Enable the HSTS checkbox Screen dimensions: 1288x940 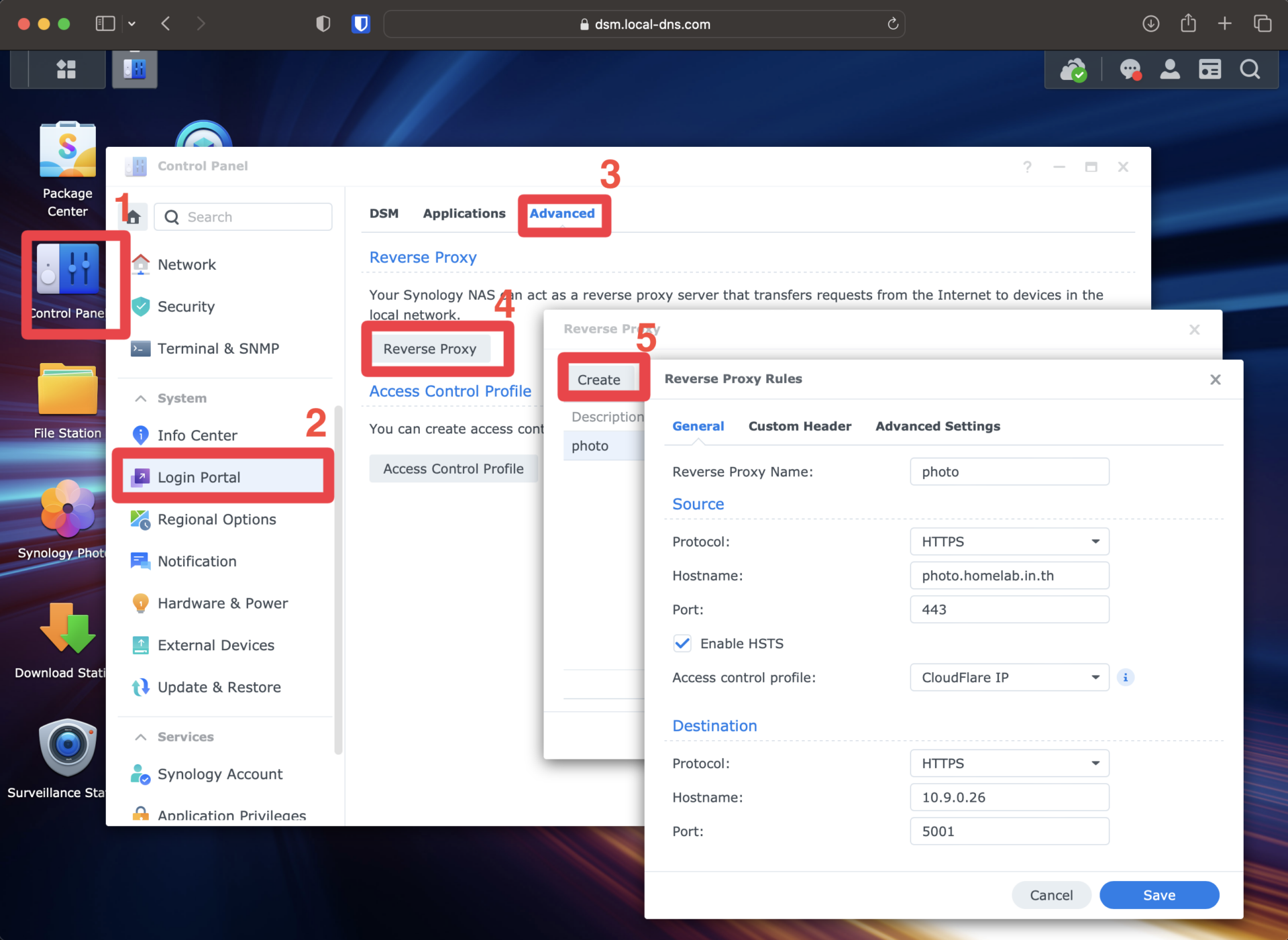pyautogui.click(x=682, y=643)
